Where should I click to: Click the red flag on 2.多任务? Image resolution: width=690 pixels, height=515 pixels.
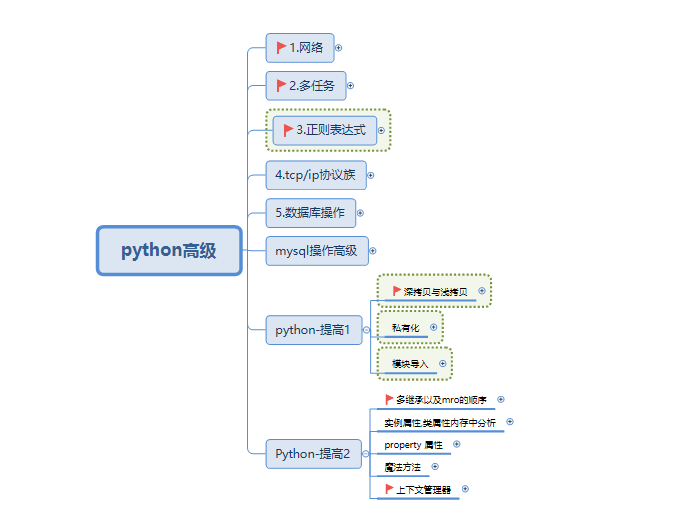pos(281,85)
